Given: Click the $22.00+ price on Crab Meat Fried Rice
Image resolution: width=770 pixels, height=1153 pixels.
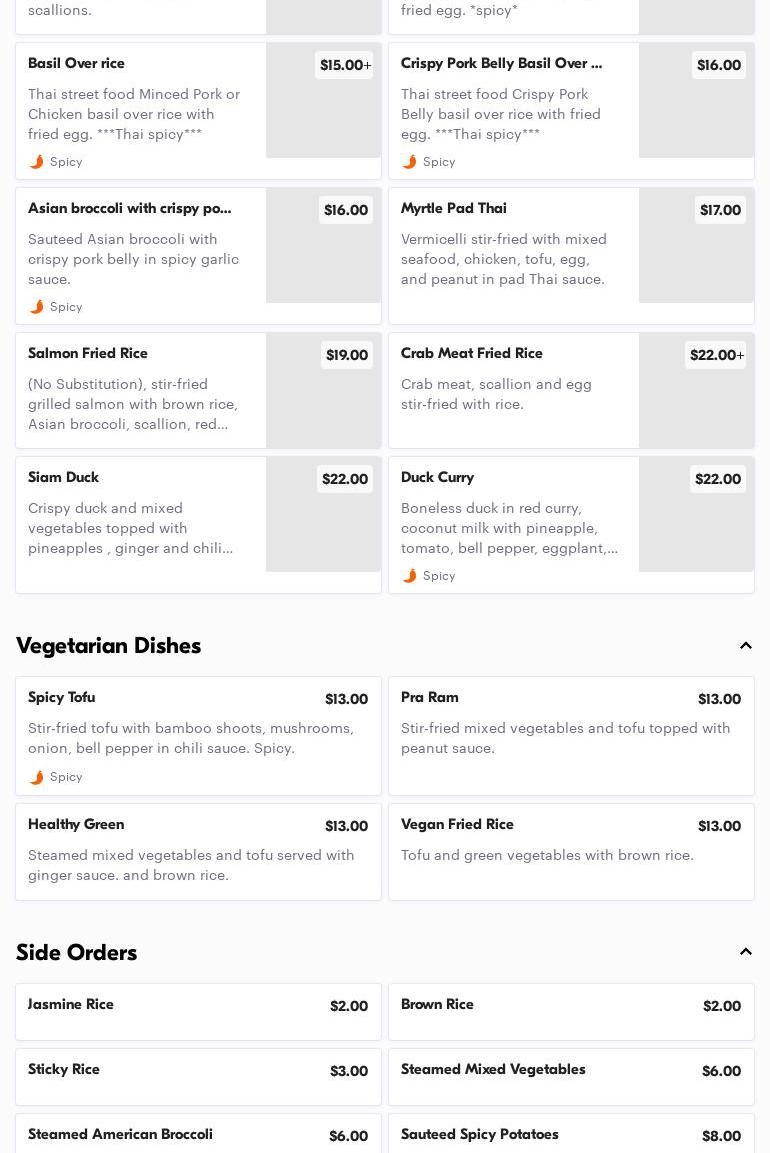Looking at the screenshot, I should (x=716, y=355).
